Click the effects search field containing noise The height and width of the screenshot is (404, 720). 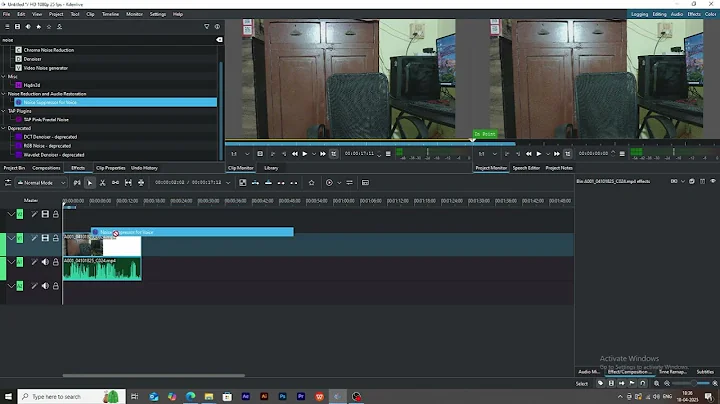pyautogui.click(x=108, y=40)
